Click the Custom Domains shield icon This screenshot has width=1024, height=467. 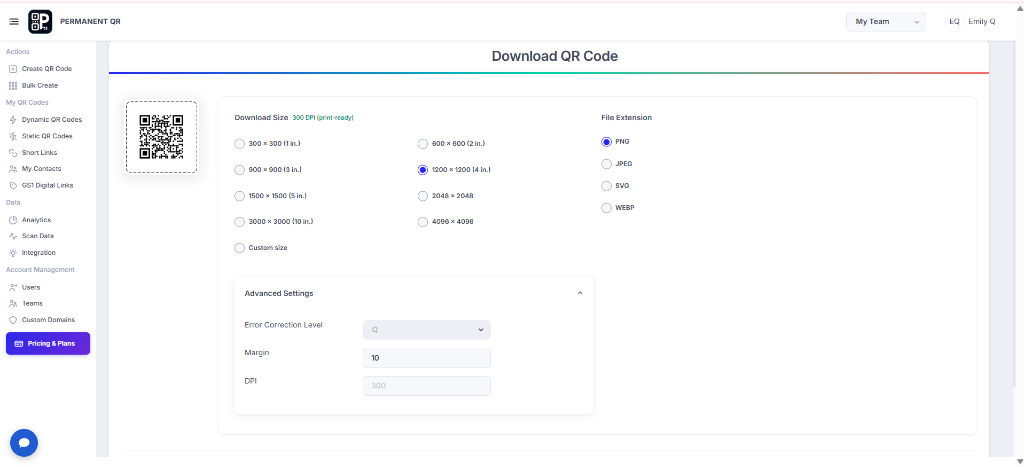pyautogui.click(x=13, y=320)
